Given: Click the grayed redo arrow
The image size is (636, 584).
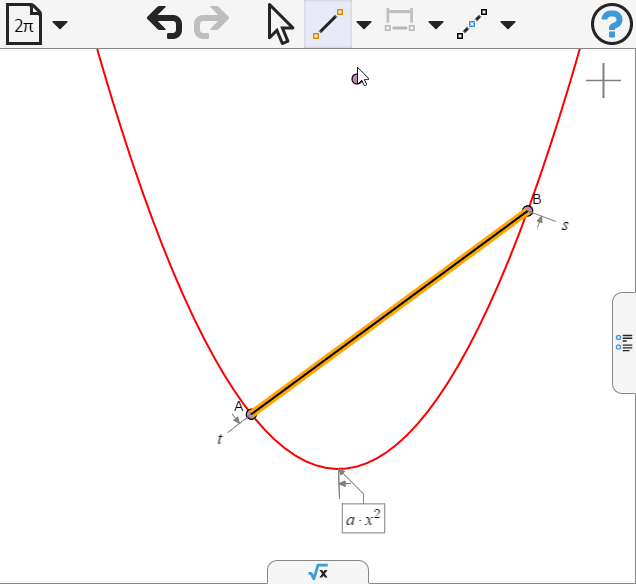Looking at the screenshot, I should (x=211, y=23).
